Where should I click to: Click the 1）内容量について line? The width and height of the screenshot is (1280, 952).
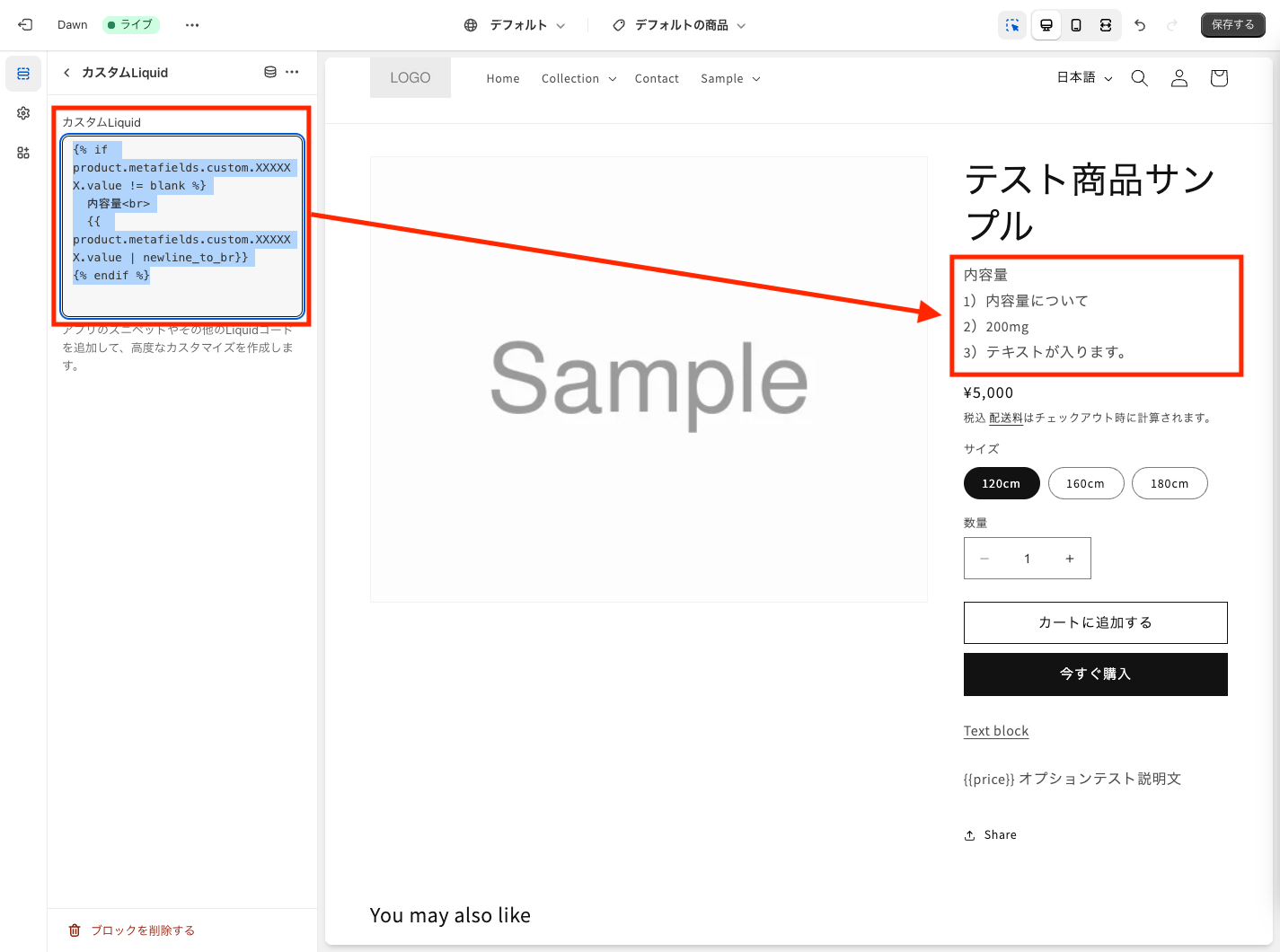[1026, 301]
